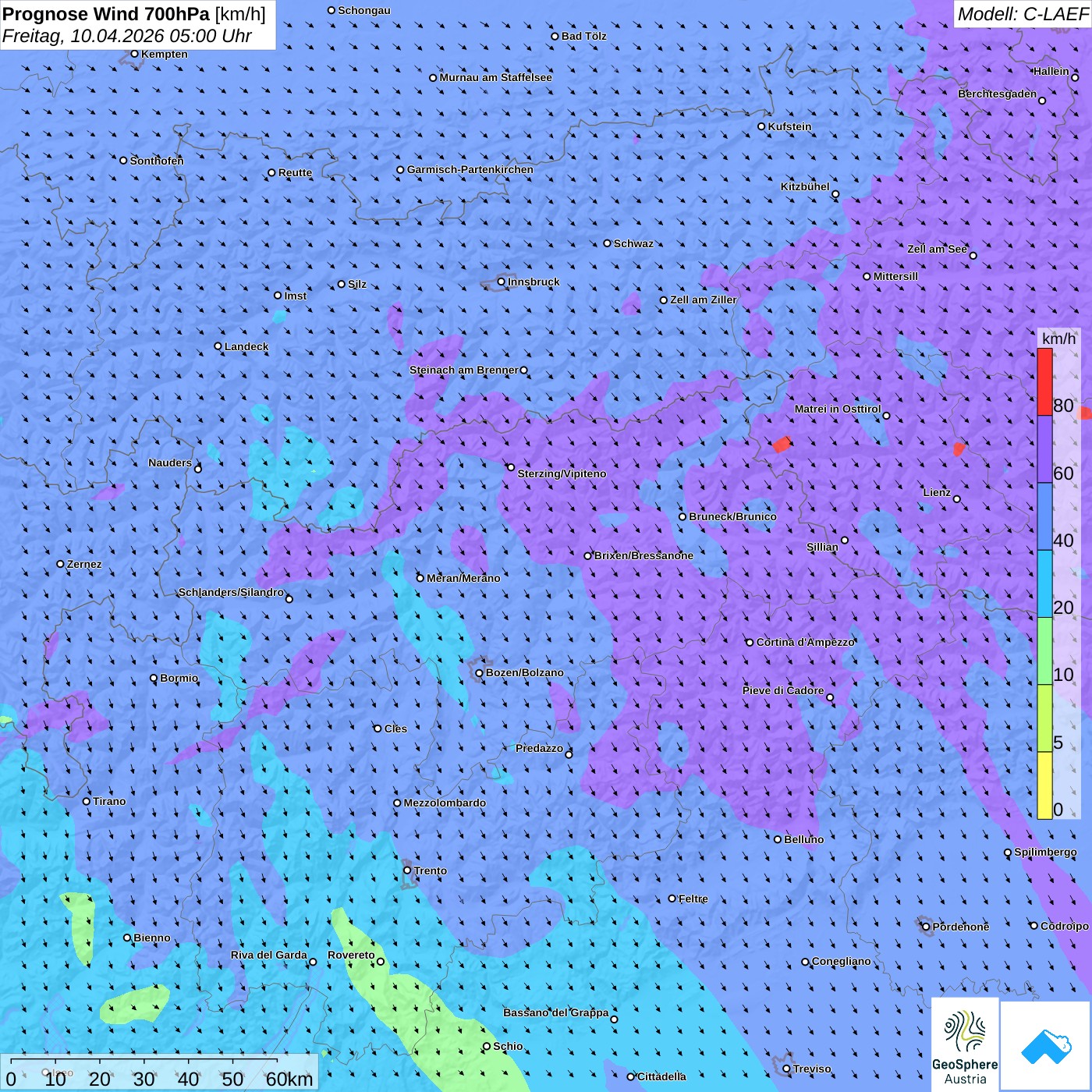Click the Lienz city label

[937, 492]
